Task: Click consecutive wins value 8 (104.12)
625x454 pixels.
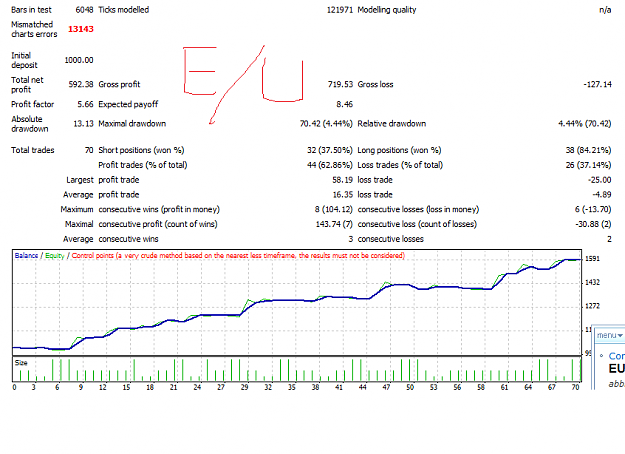Action: tap(334, 210)
